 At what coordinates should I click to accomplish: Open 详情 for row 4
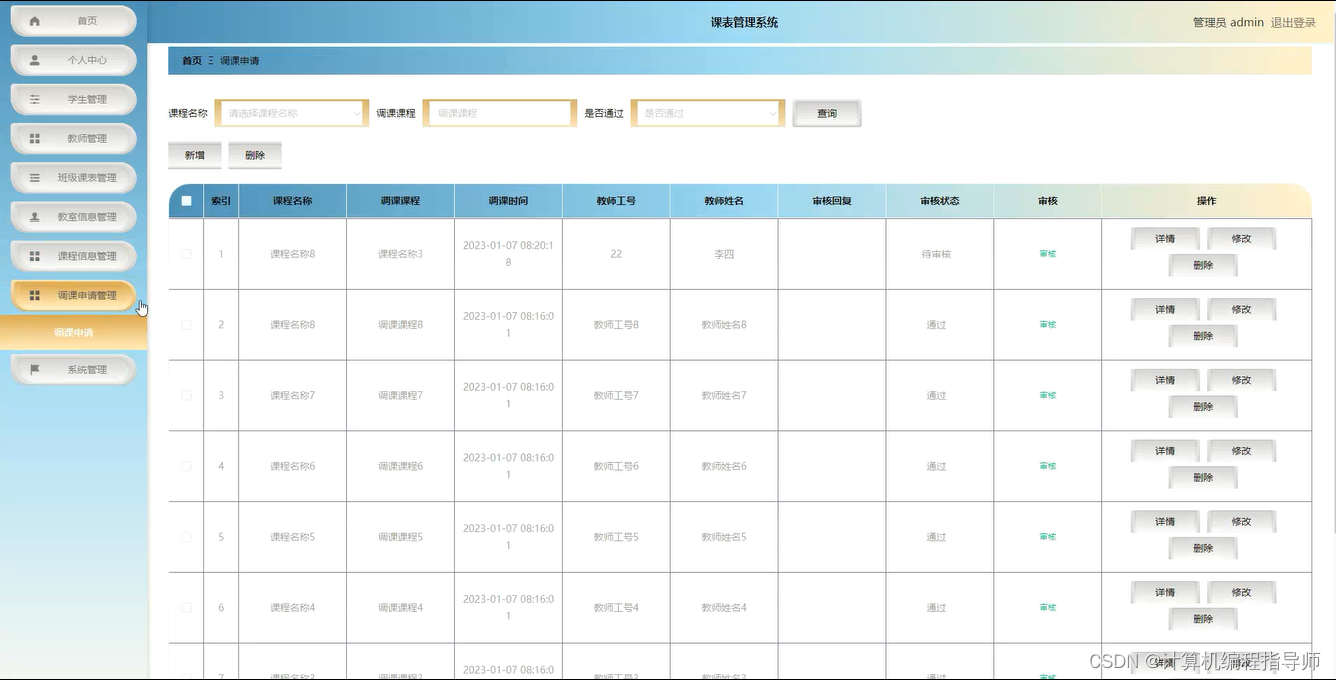1165,451
